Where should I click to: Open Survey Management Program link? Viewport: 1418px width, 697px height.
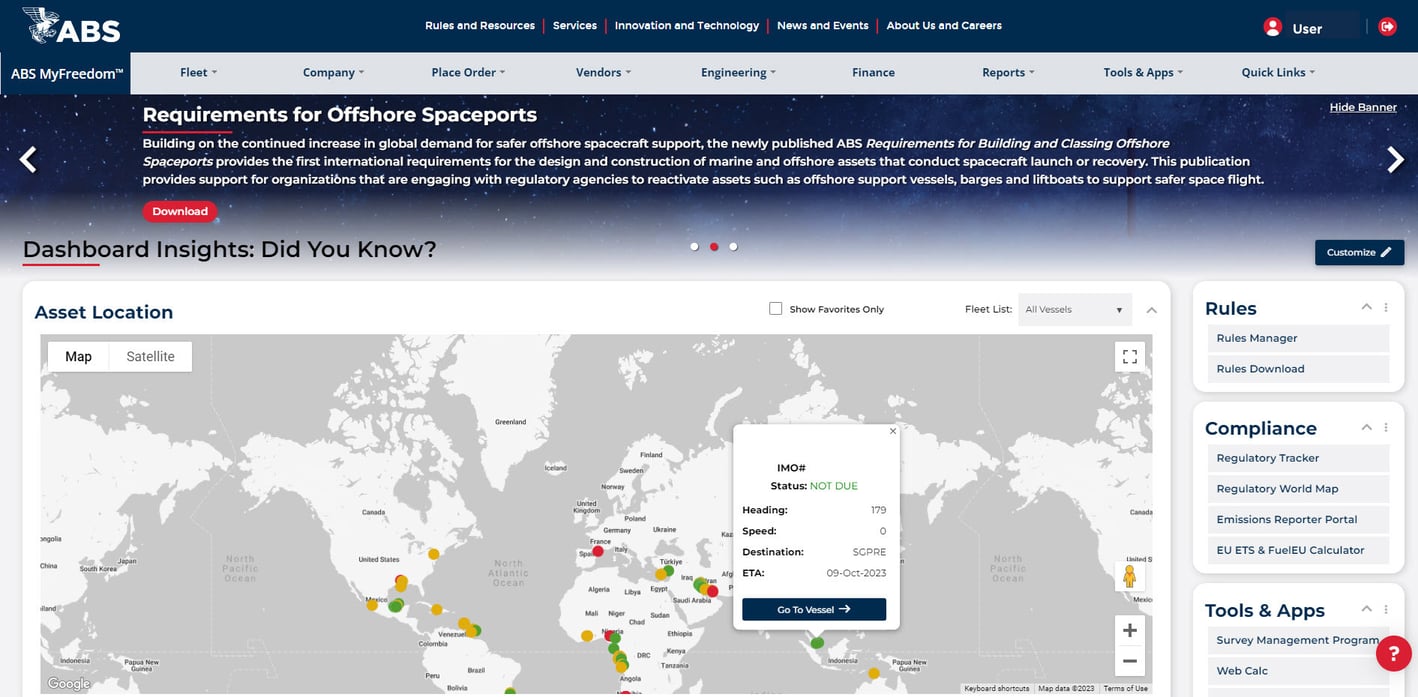pos(1298,640)
